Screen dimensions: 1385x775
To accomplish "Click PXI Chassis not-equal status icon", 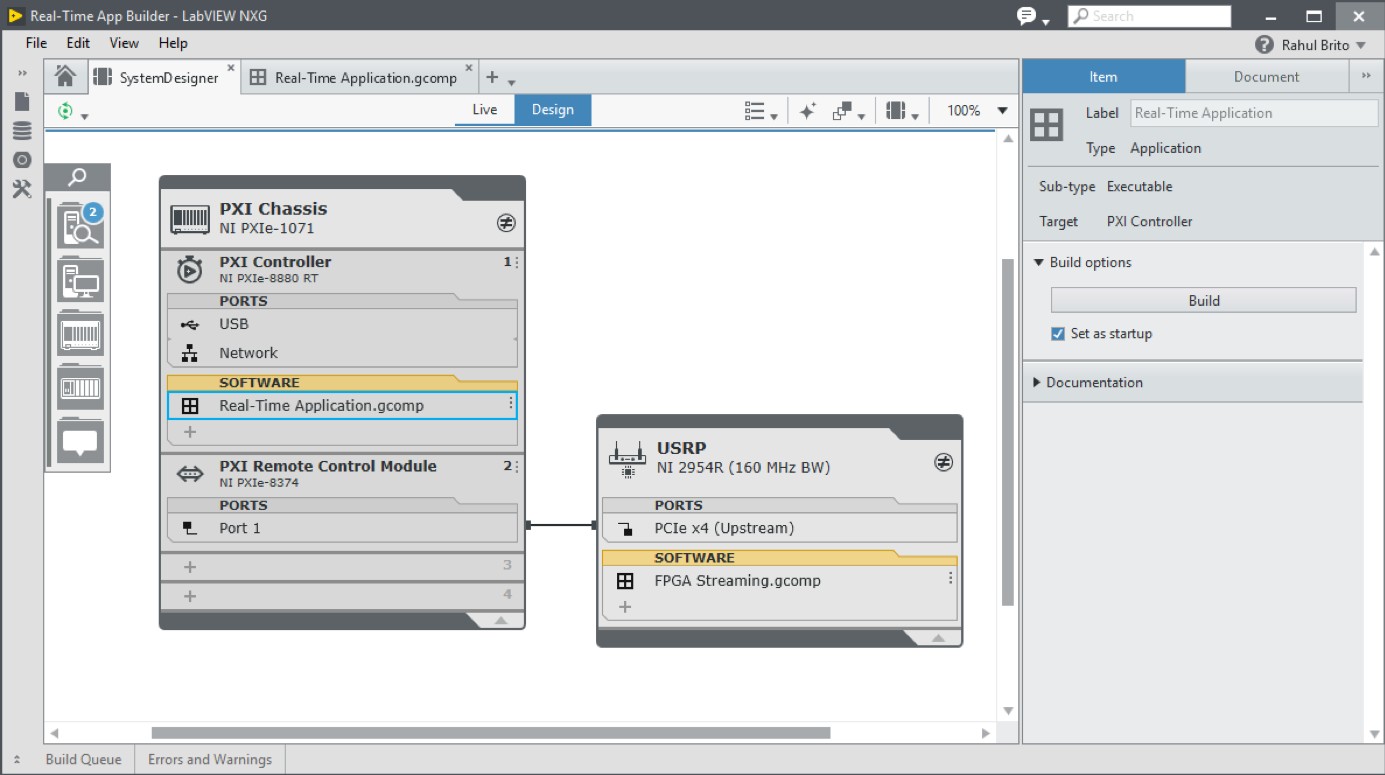I will [506, 223].
